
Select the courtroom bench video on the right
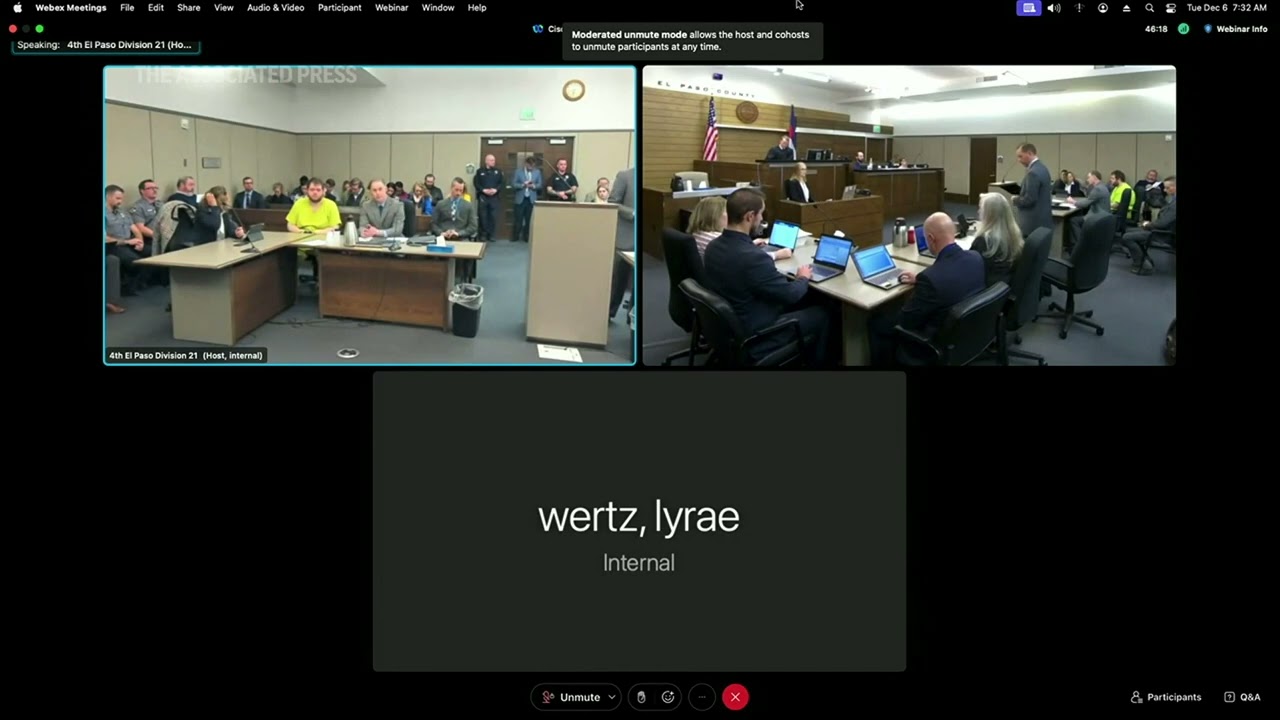909,215
